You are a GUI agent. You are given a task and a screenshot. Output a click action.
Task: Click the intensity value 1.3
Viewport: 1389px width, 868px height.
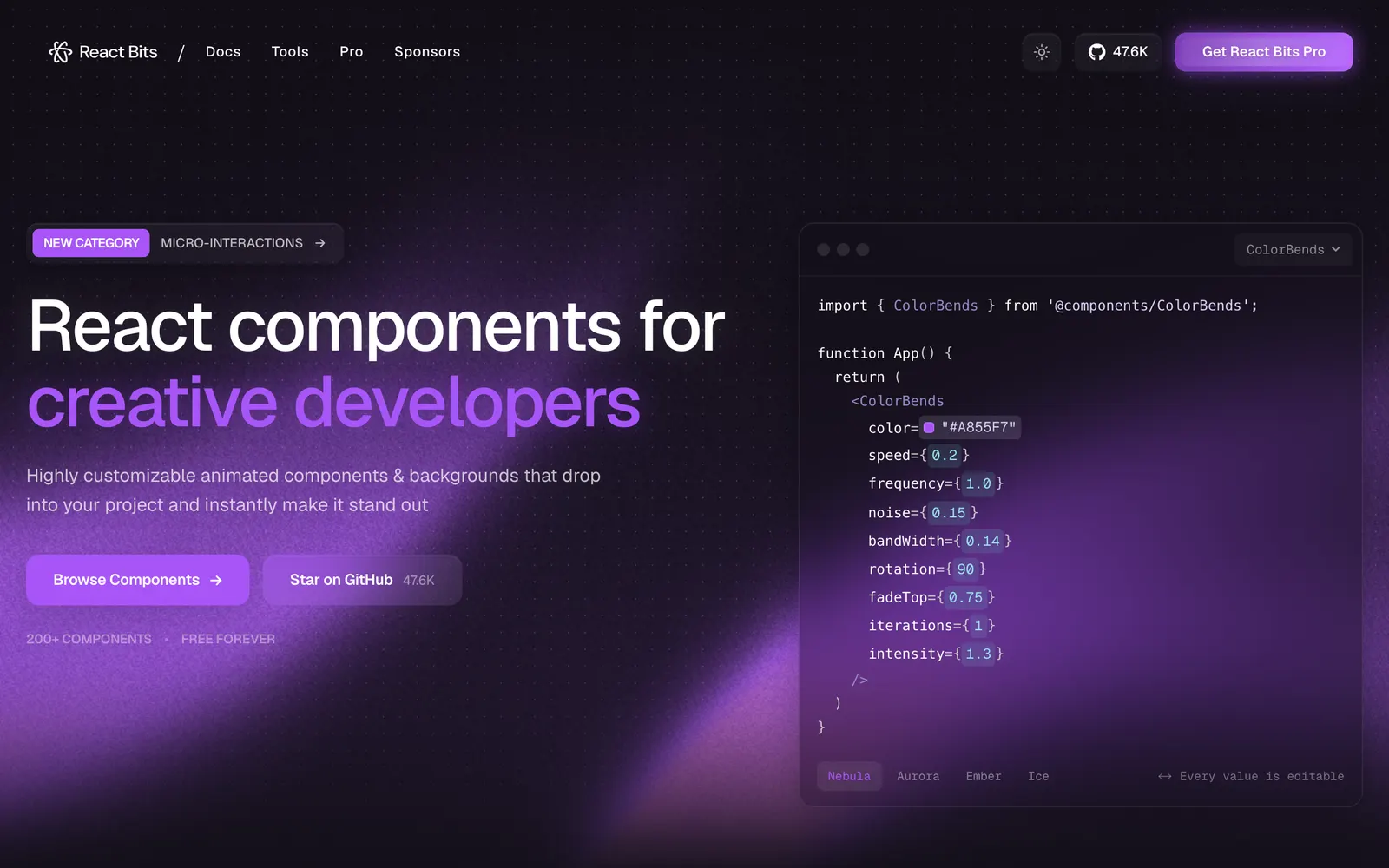point(978,654)
